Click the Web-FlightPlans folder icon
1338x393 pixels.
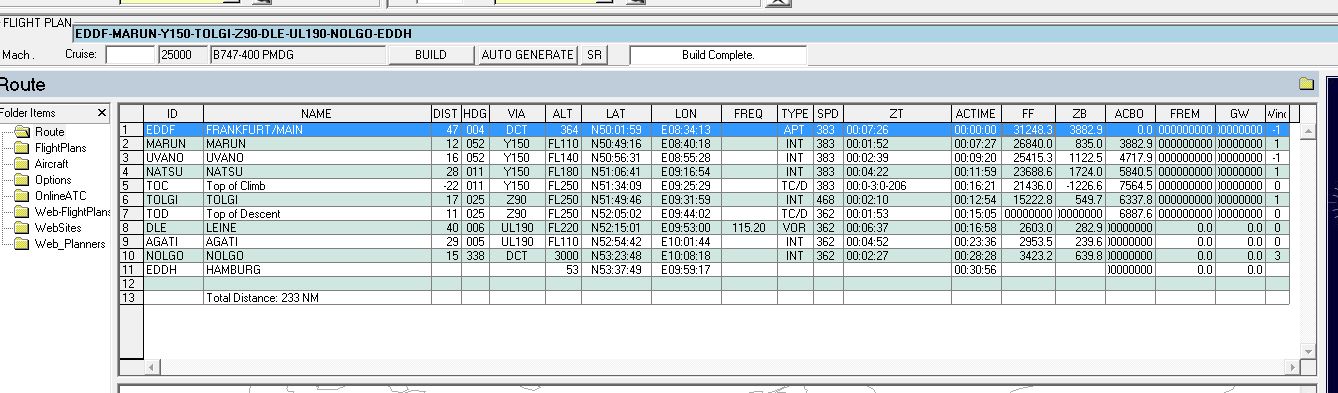tap(22, 212)
